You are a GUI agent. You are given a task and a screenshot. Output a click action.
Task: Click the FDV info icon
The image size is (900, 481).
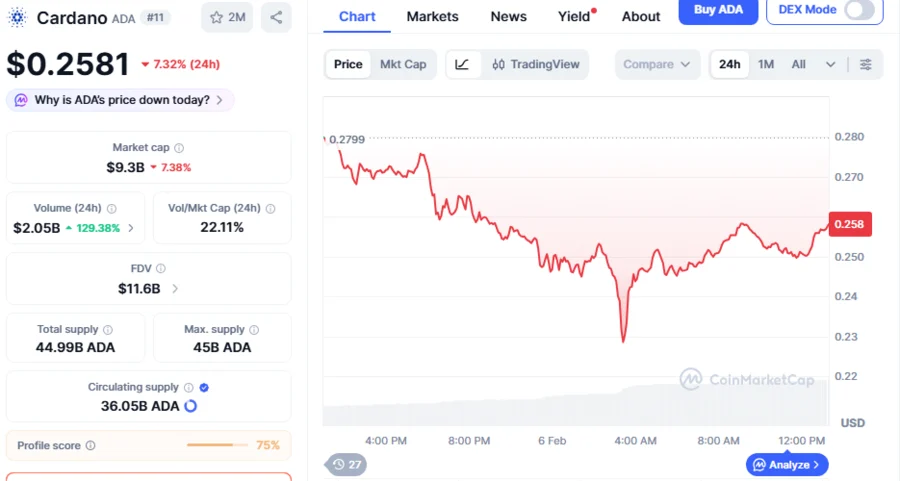(x=161, y=269)
